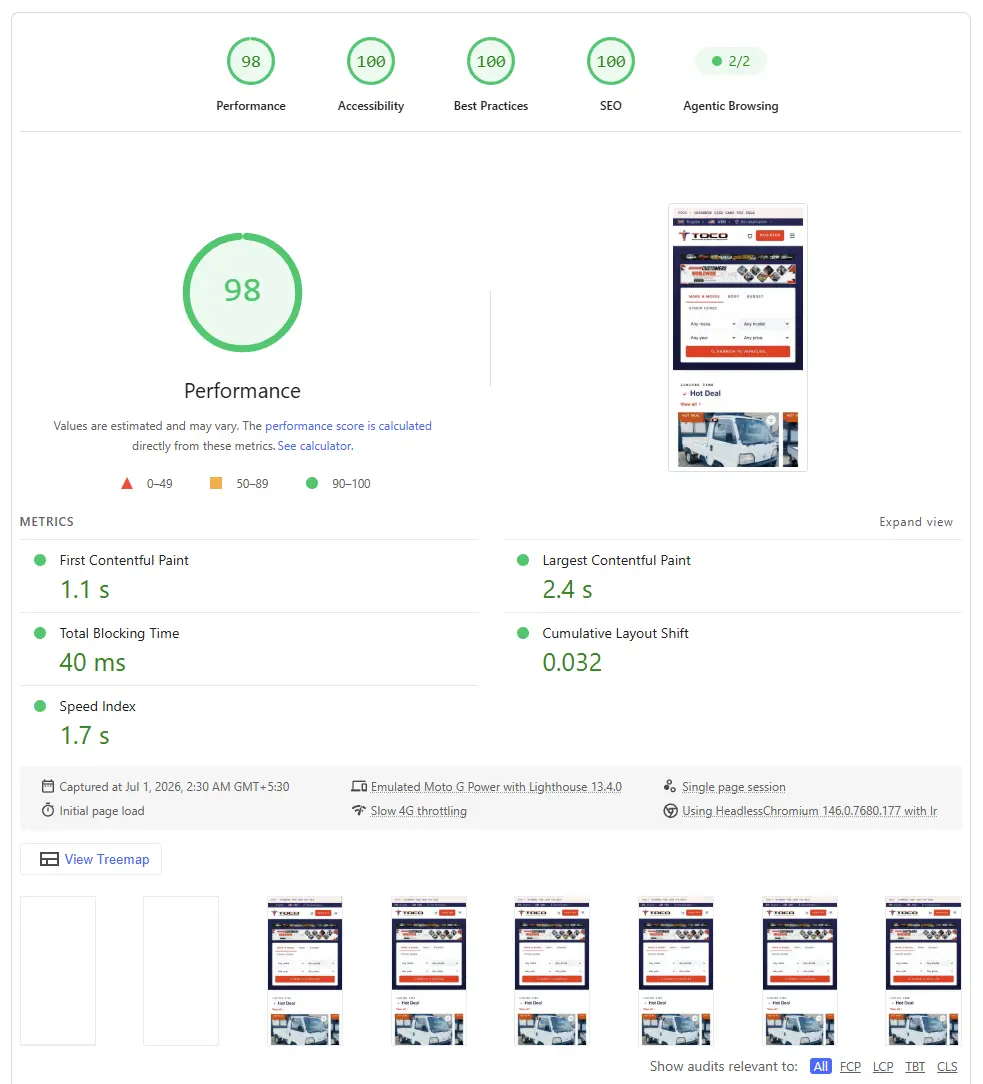Click the Total Blocking Time green dot
This screenshot has width=983, height=1084.
click(40, 633)
